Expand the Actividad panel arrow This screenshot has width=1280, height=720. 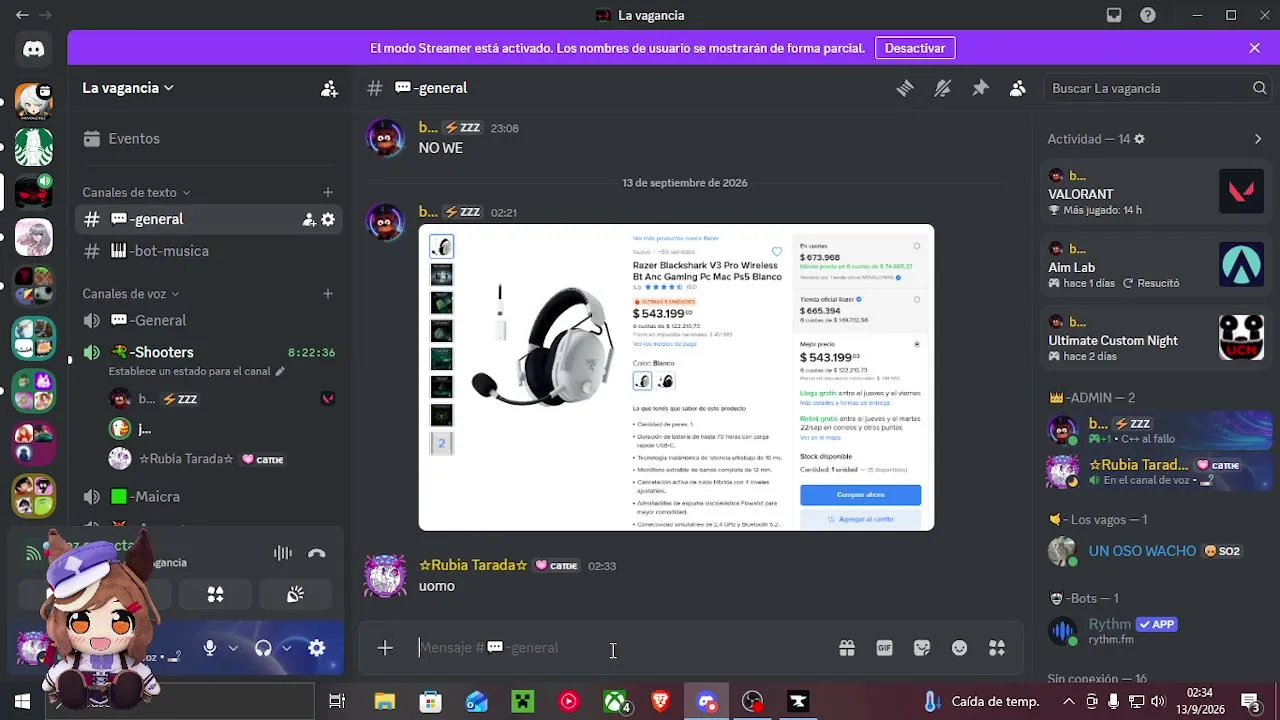pos(1258,139)
